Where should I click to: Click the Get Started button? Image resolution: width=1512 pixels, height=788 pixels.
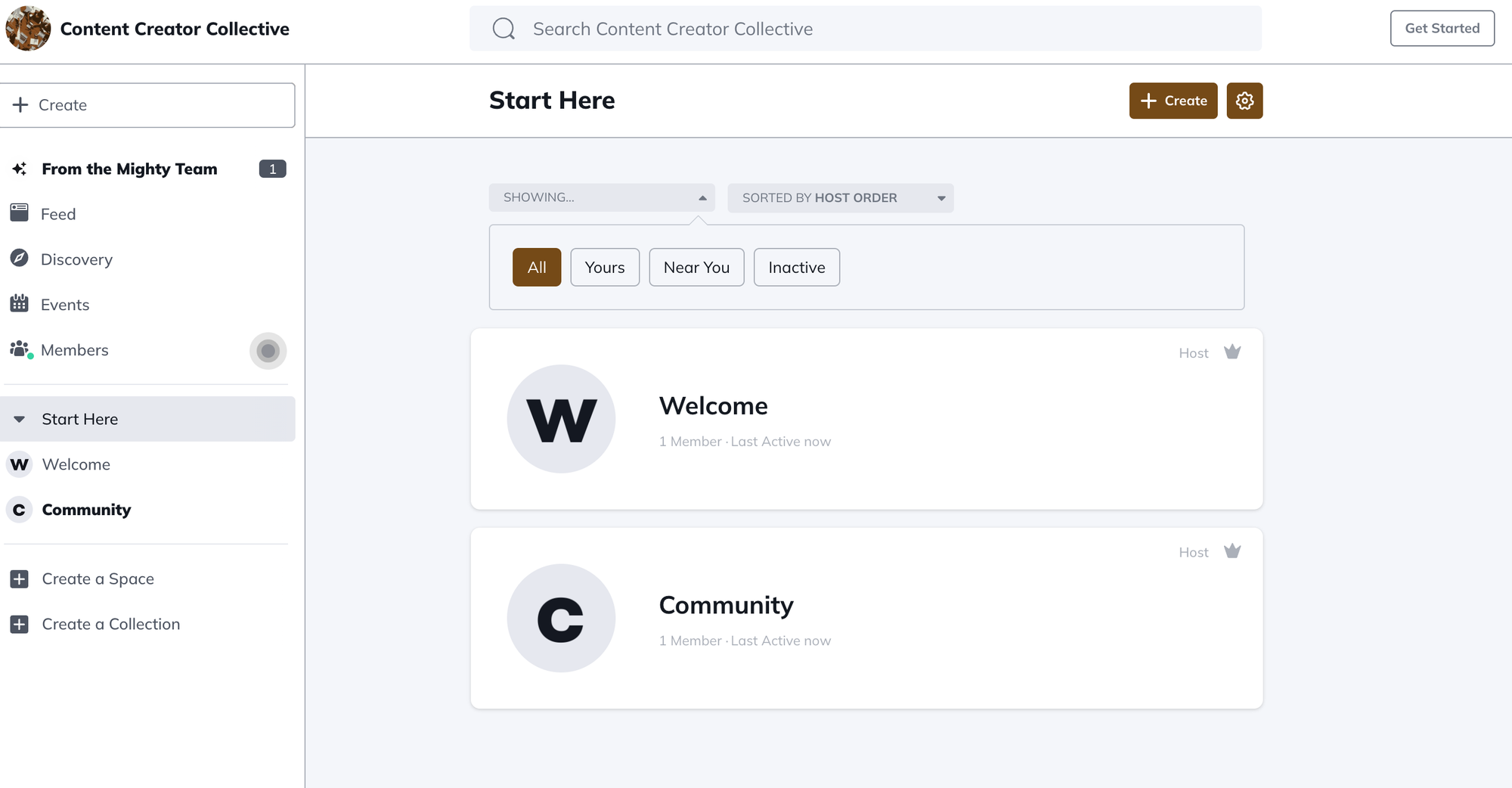1442,28
